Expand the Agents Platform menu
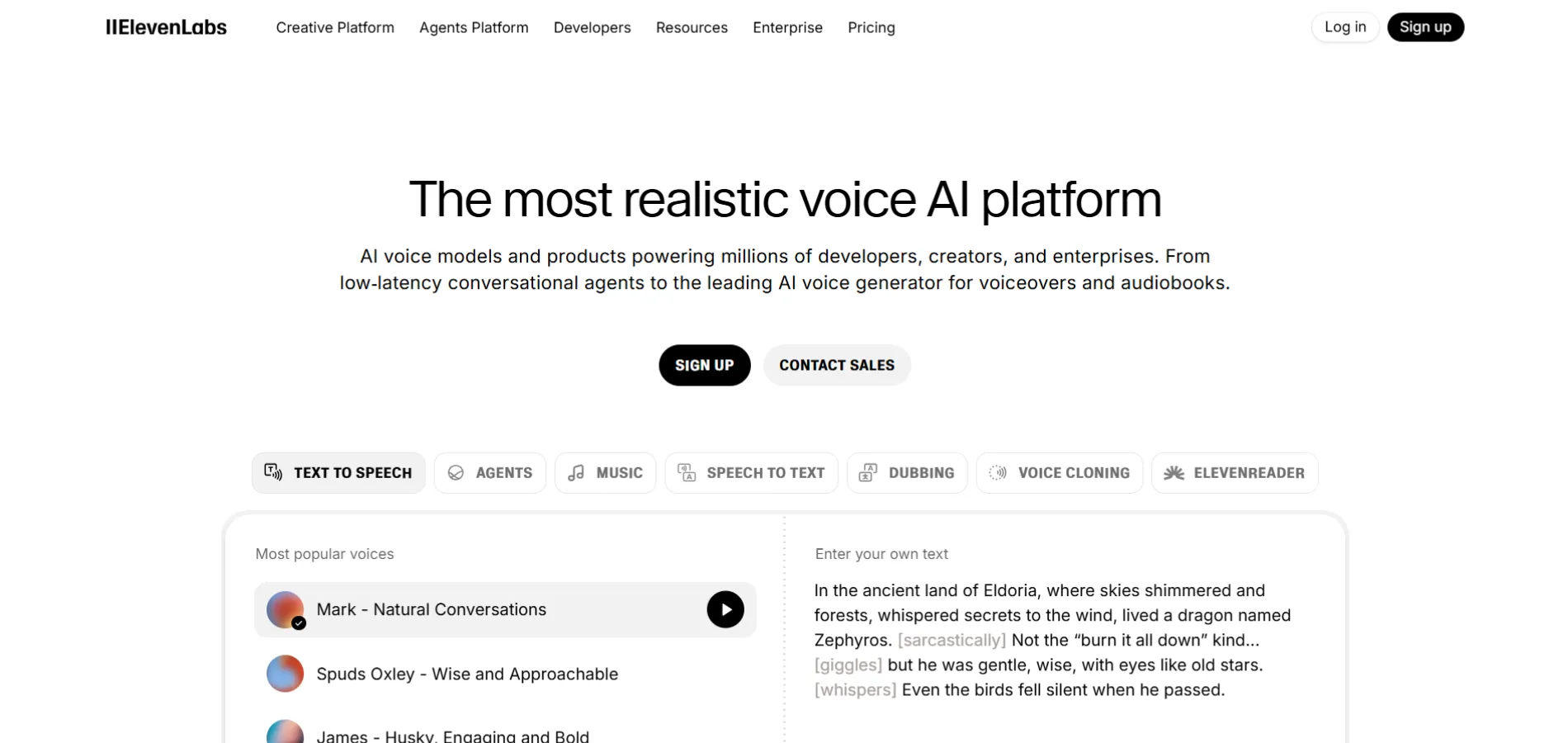This screenshot has height=743, width=1568. click(474, 27)
